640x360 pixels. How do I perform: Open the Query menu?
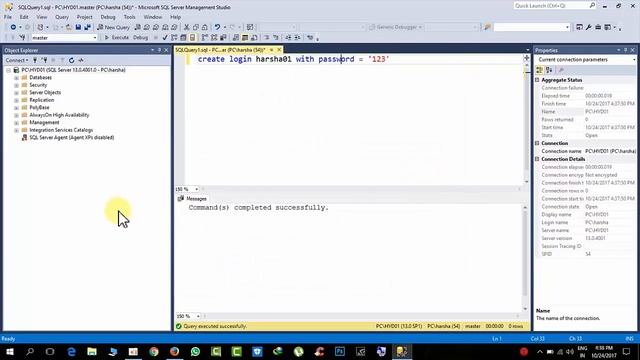click(62, 17)
